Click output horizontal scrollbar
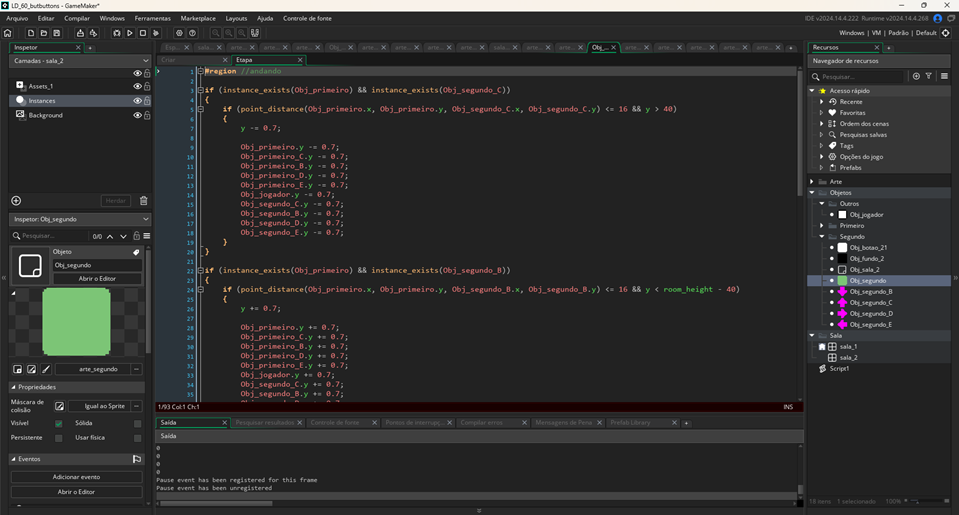Screen dimensions: 959x515 pos(216,503)
